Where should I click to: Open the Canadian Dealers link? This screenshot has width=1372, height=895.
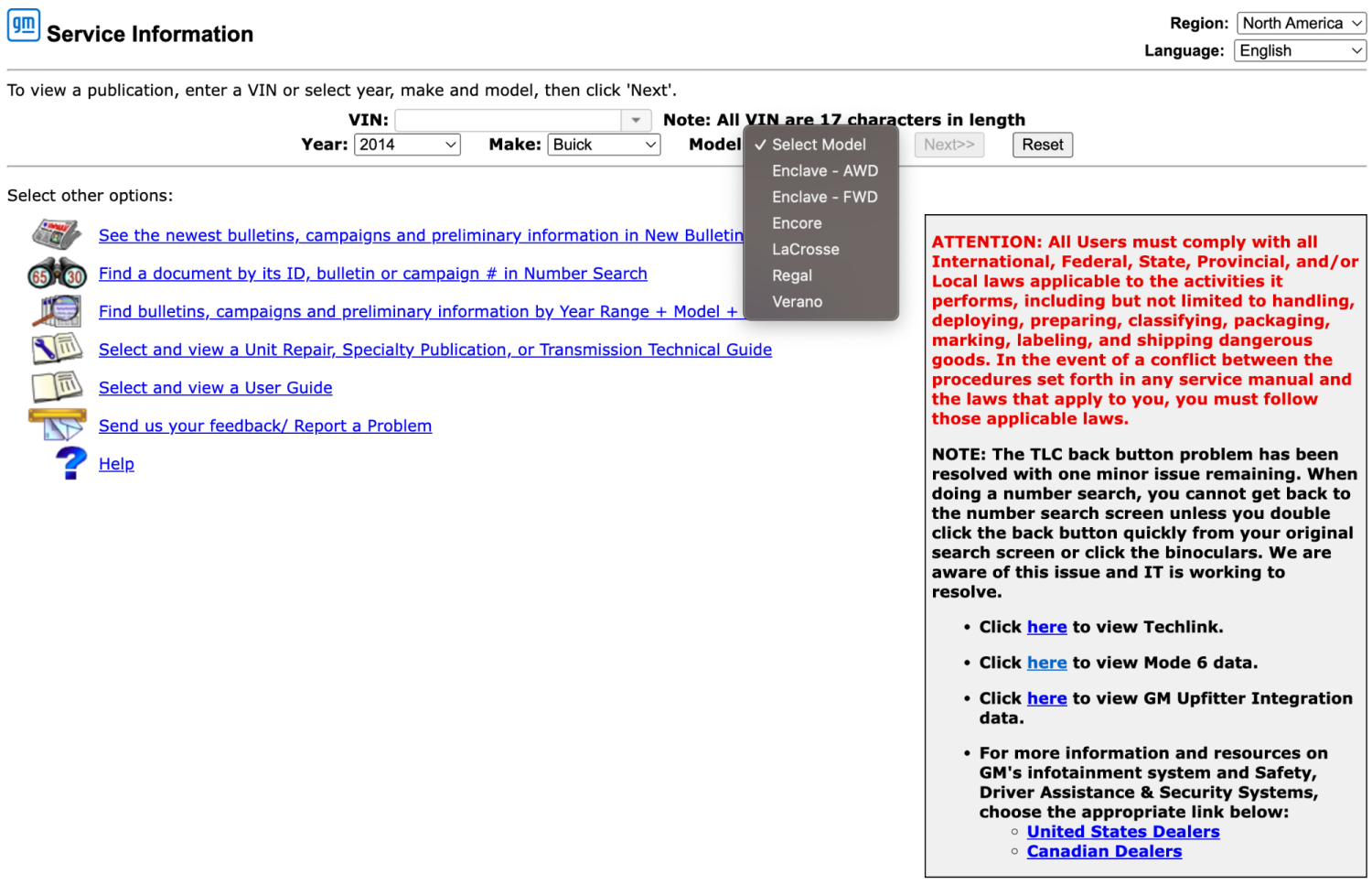(1104, 851)
